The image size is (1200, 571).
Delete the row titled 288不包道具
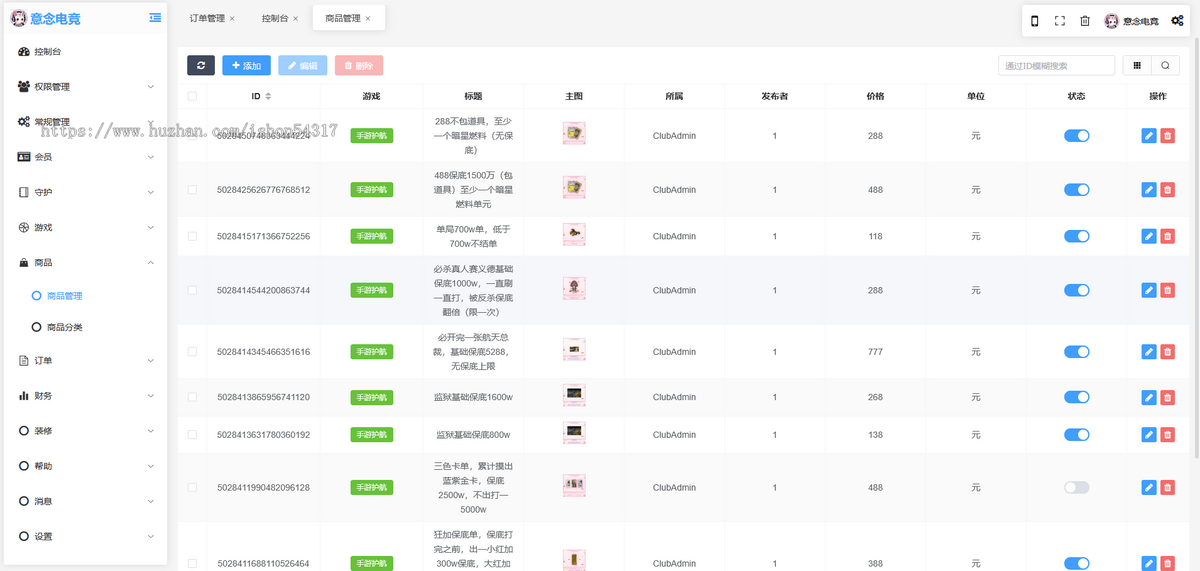coord(1168,135)
